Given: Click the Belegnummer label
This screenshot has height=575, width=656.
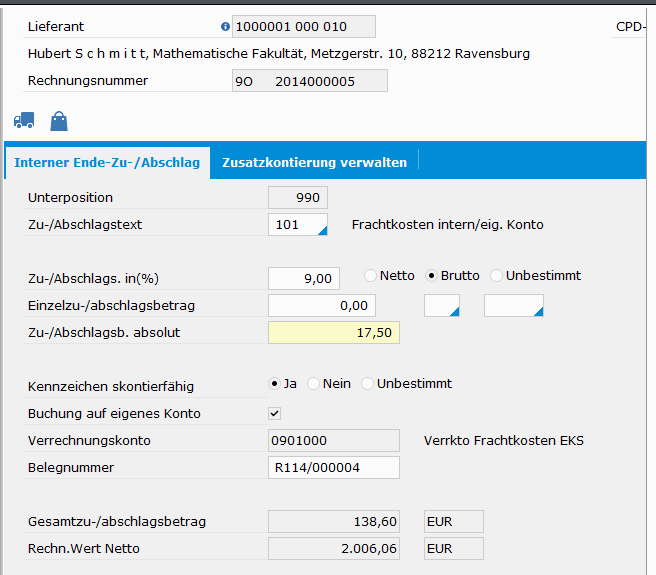Looking at the screenshot, I should 71,467.
